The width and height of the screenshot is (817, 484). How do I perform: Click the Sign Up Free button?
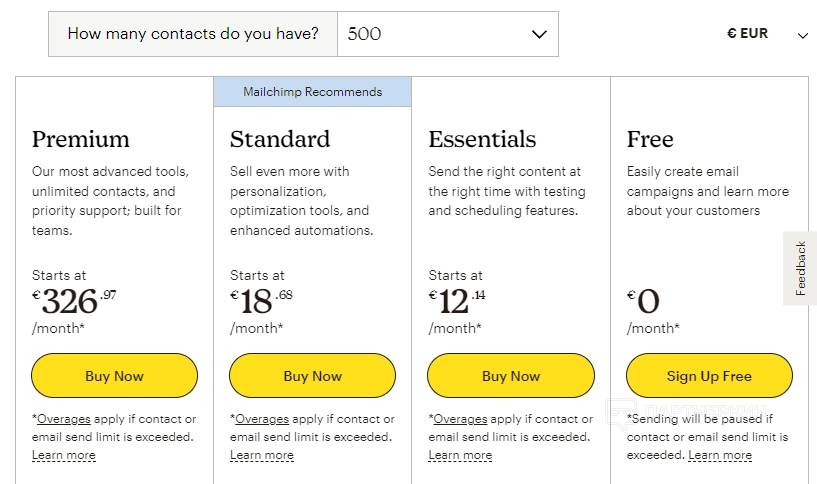pyautogui.click(x=709, y=376)
